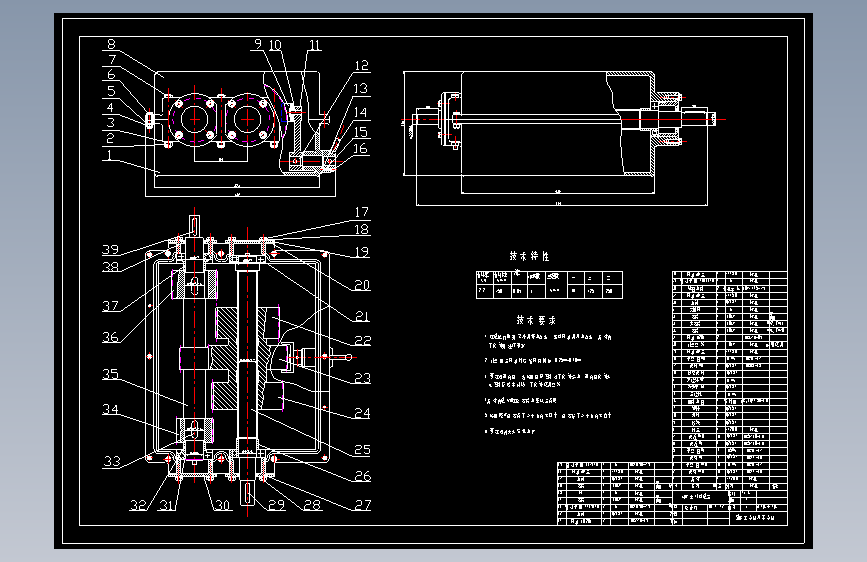The image size is (867, 562).
Task: Select part callout number 22
Action: pyautogui.click(x=363, y=340)
